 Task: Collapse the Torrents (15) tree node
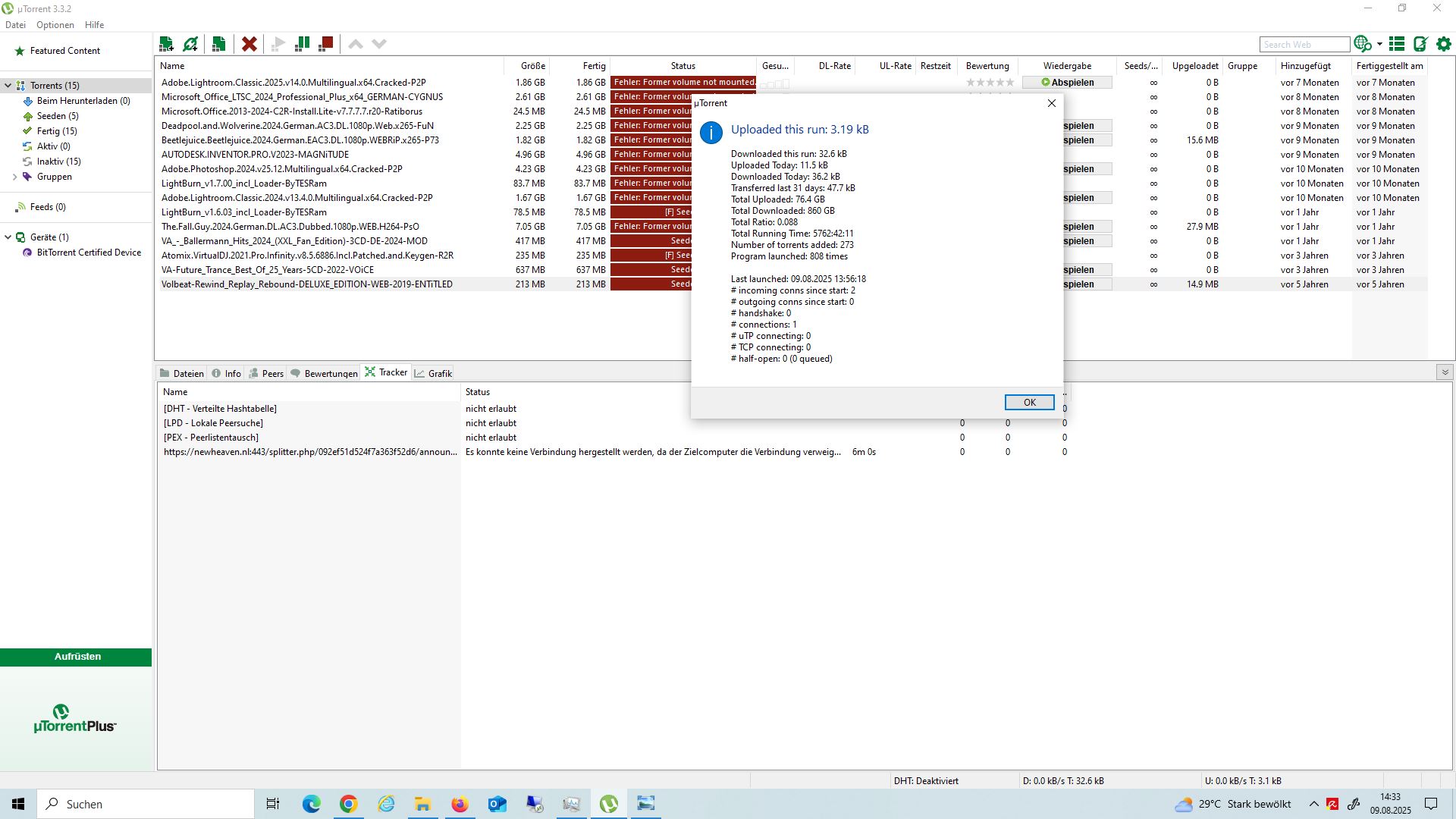(x=8, y=86)
